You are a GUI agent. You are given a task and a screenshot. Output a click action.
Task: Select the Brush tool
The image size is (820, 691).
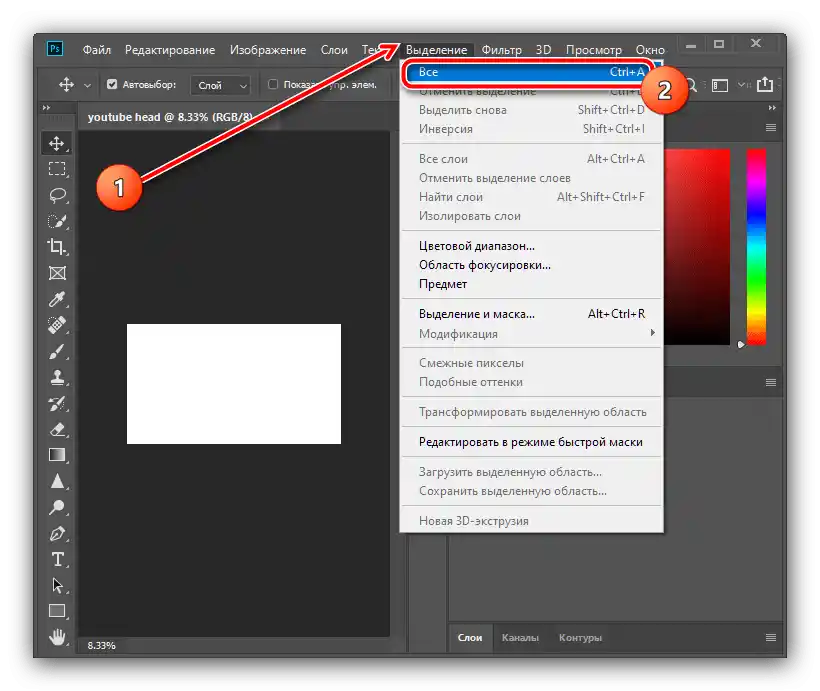(x=57, y=351)
